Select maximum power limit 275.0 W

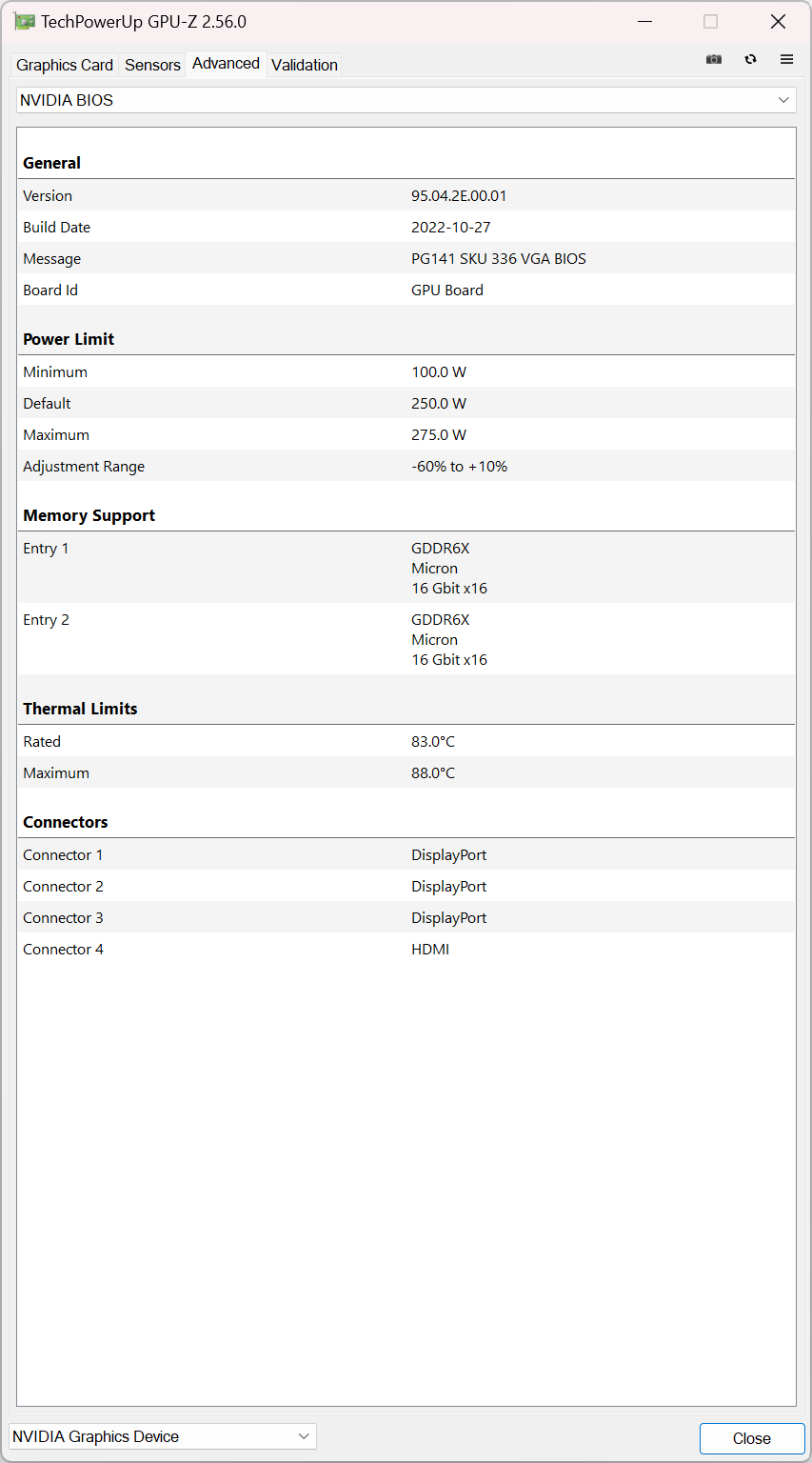(x=439, y=435)
